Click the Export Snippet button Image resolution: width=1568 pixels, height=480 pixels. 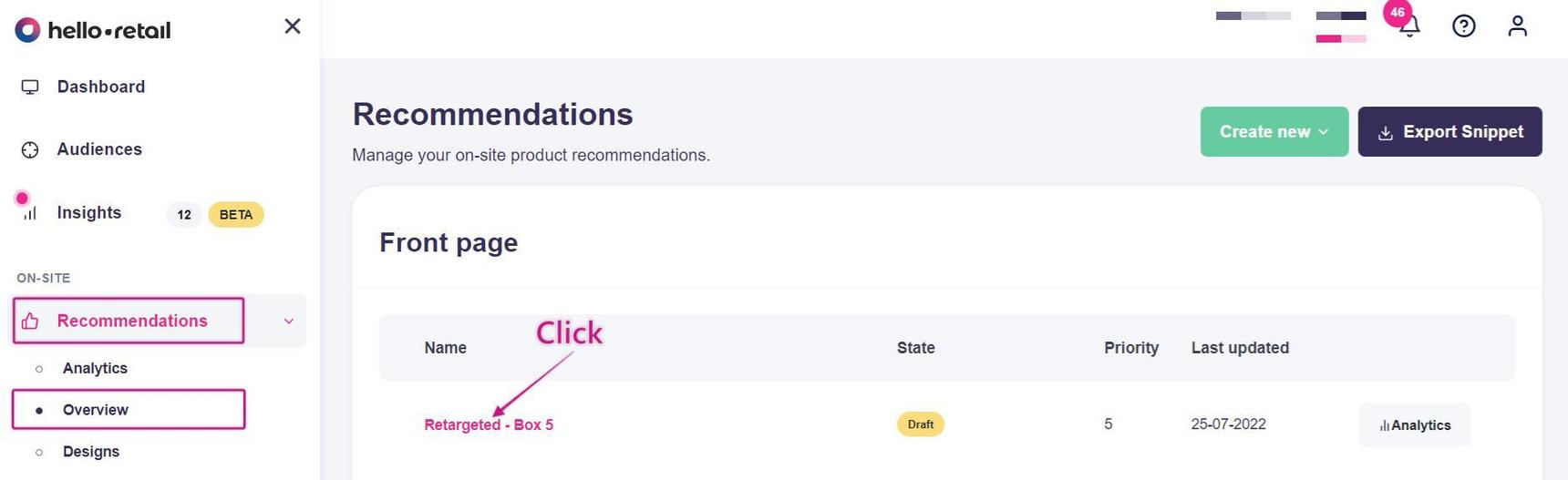1449,132
